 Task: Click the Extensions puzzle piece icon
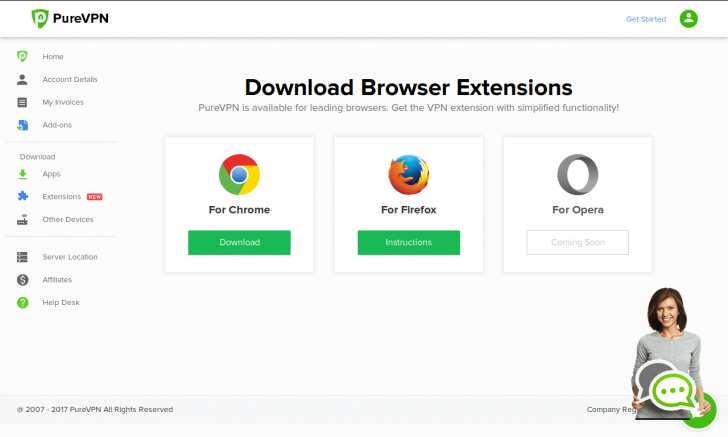pyautogui.click(x=22, y=196)
